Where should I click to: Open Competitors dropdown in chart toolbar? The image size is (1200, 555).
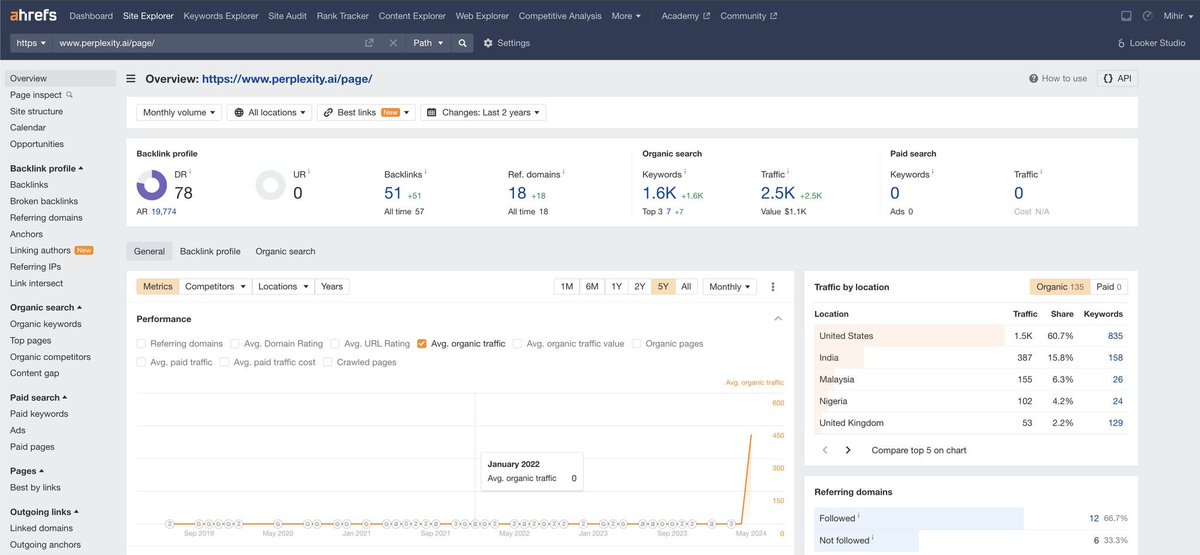[216, 287]
